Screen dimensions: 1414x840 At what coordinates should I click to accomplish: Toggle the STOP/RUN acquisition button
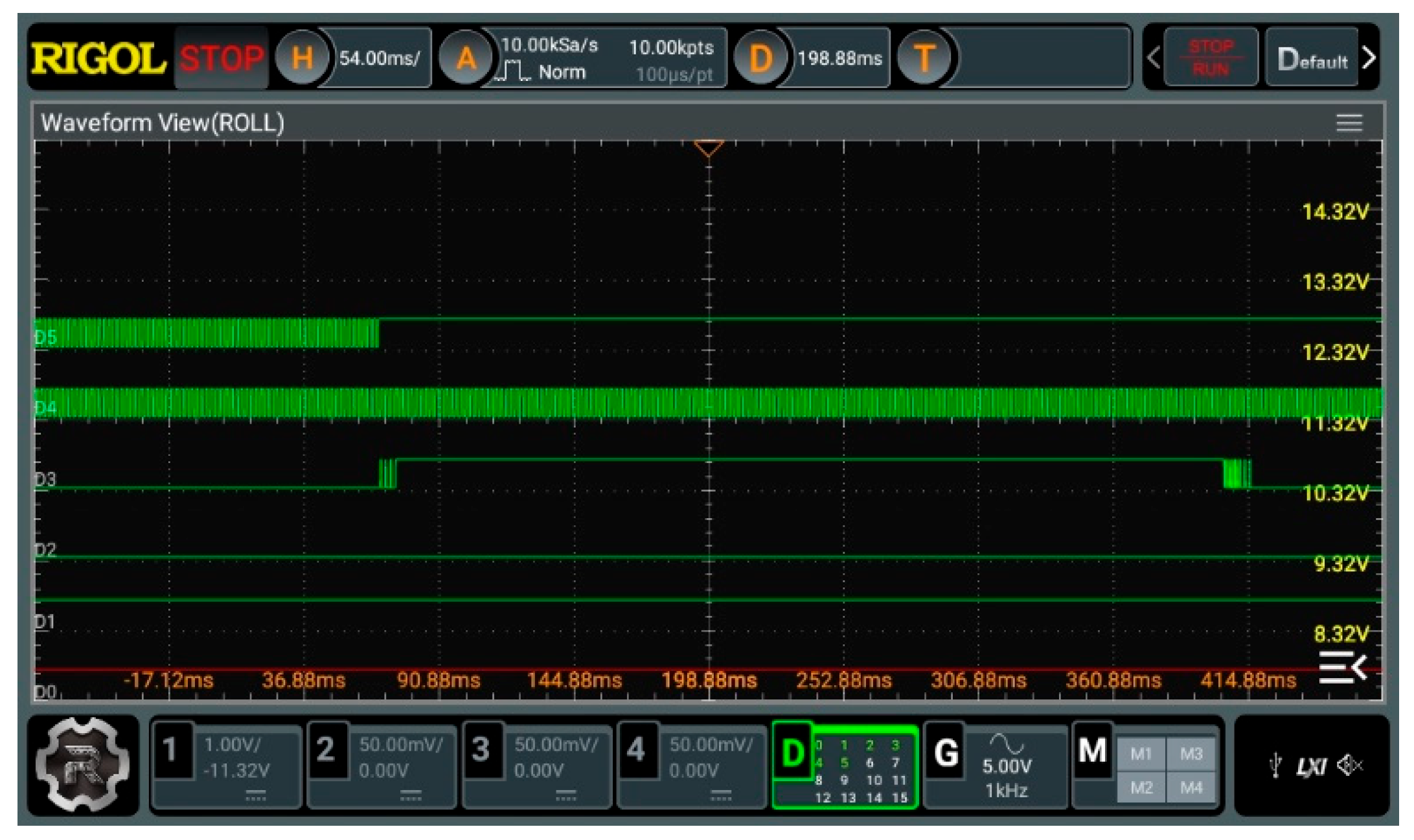tap(1210, 58)
